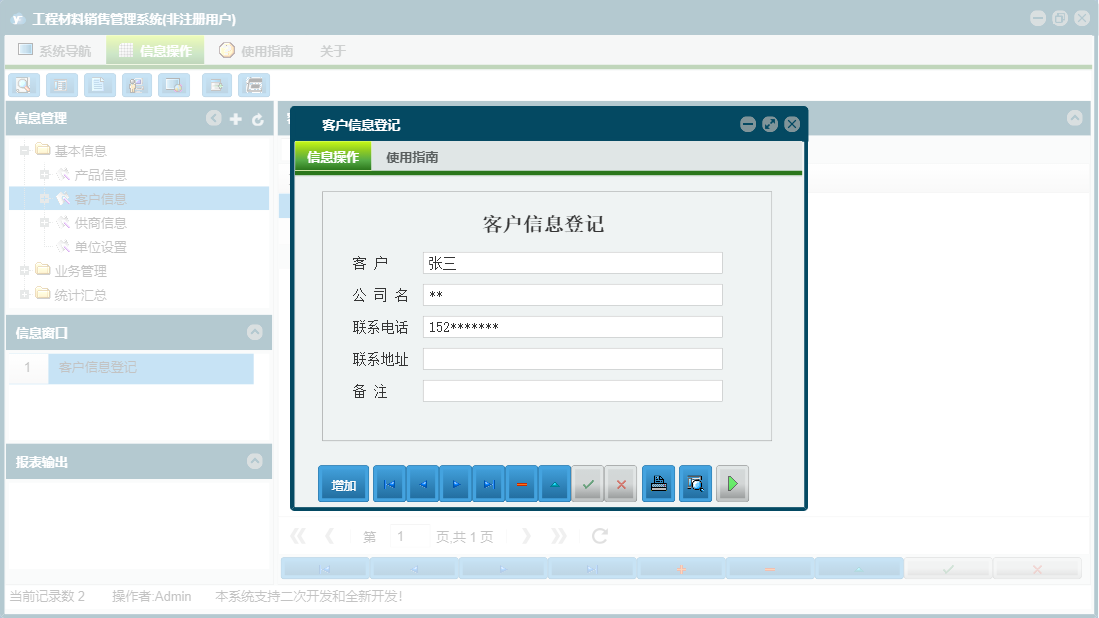
Task: Click the form list view toolbar icon
Action: click(x=62, y=85)
